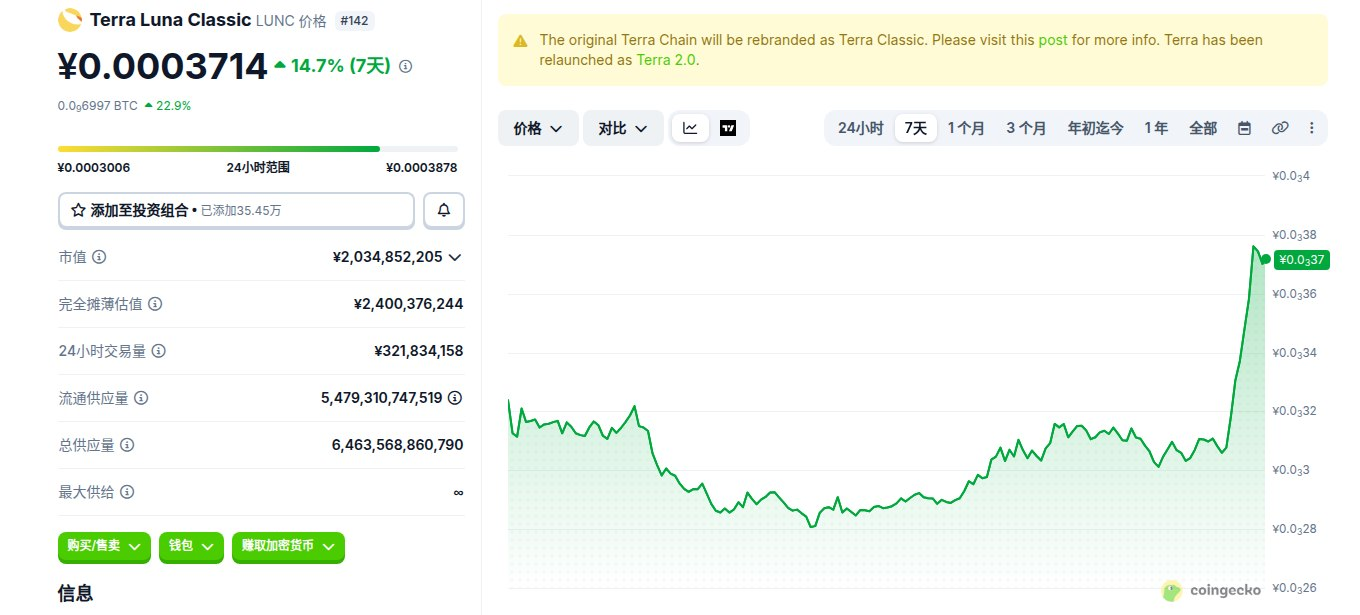
Task: Click the info icon next to 市值
Action: click(99, 257)
